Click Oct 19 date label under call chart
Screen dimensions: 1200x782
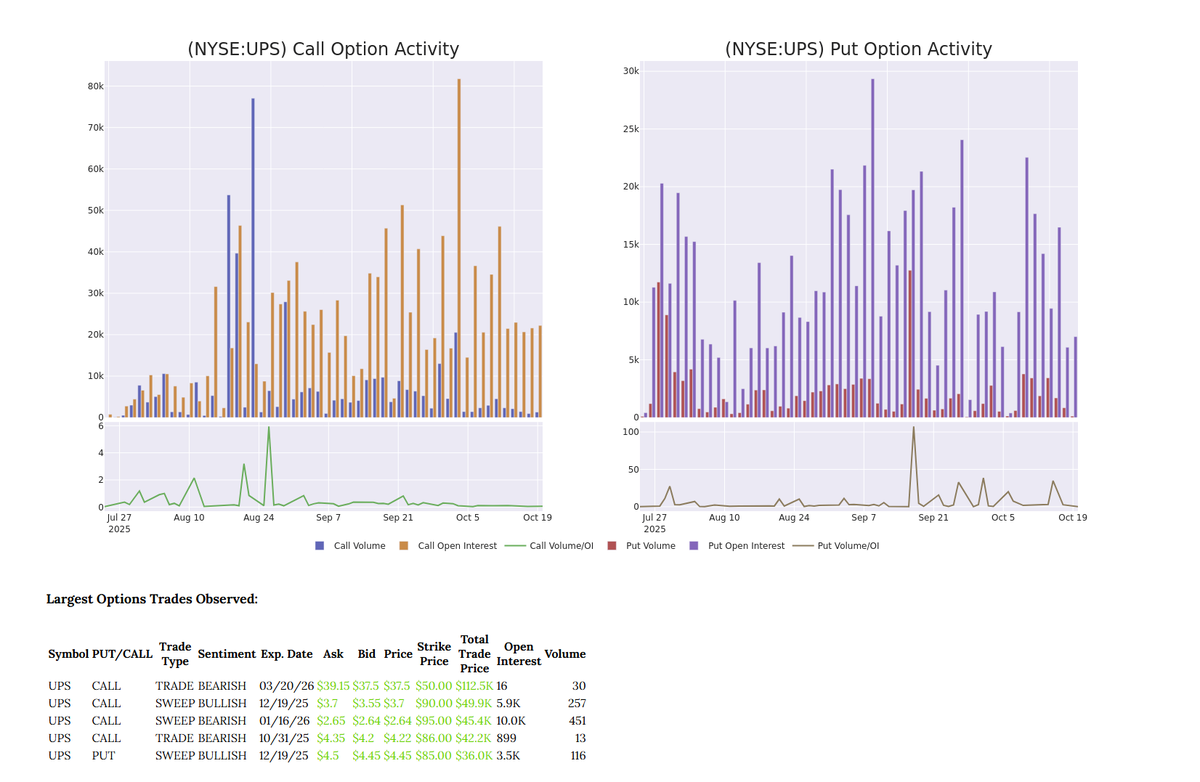[x=537, y=517]
